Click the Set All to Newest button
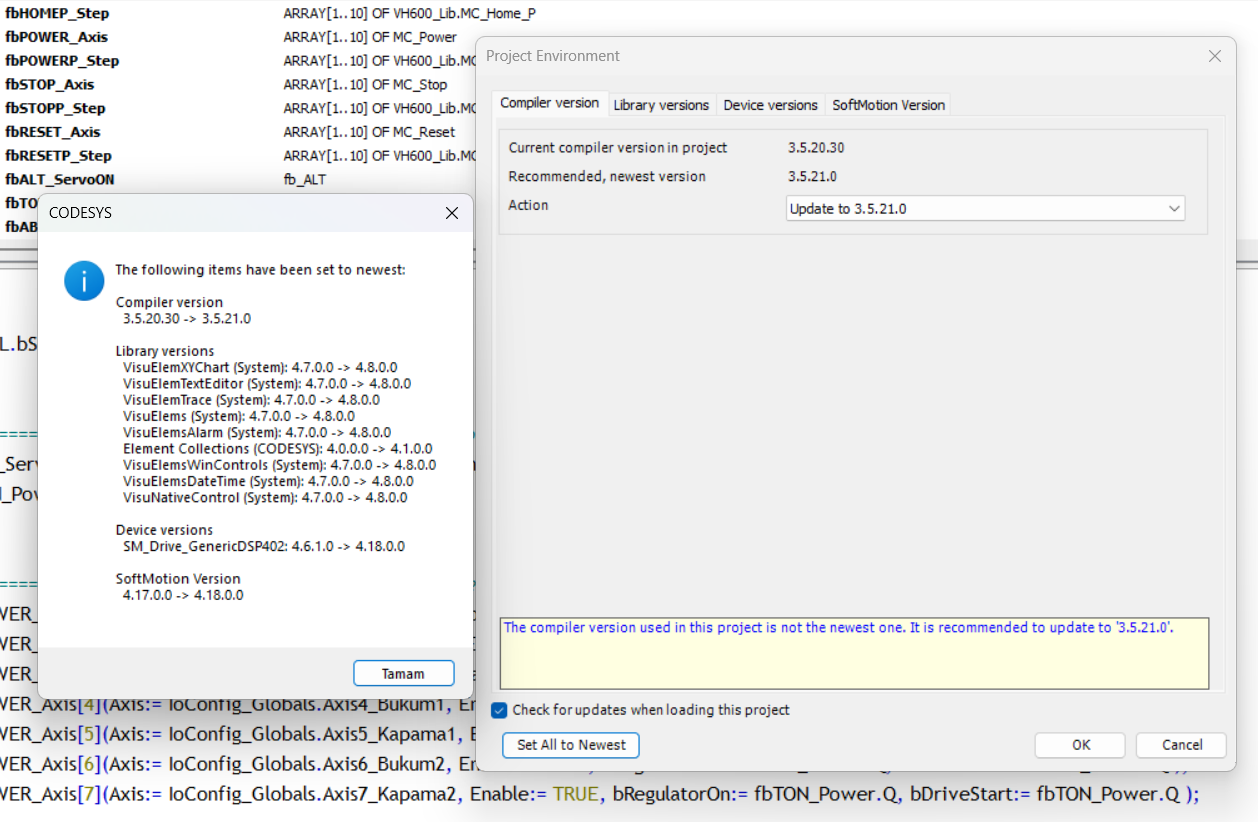Screen dimensions: 1258x822 pos(571,745)
